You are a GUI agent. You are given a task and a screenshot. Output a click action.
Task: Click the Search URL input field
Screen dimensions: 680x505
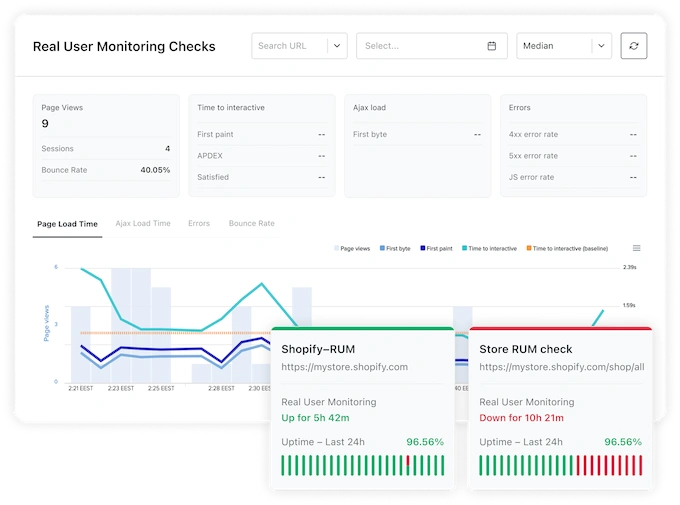299,46
